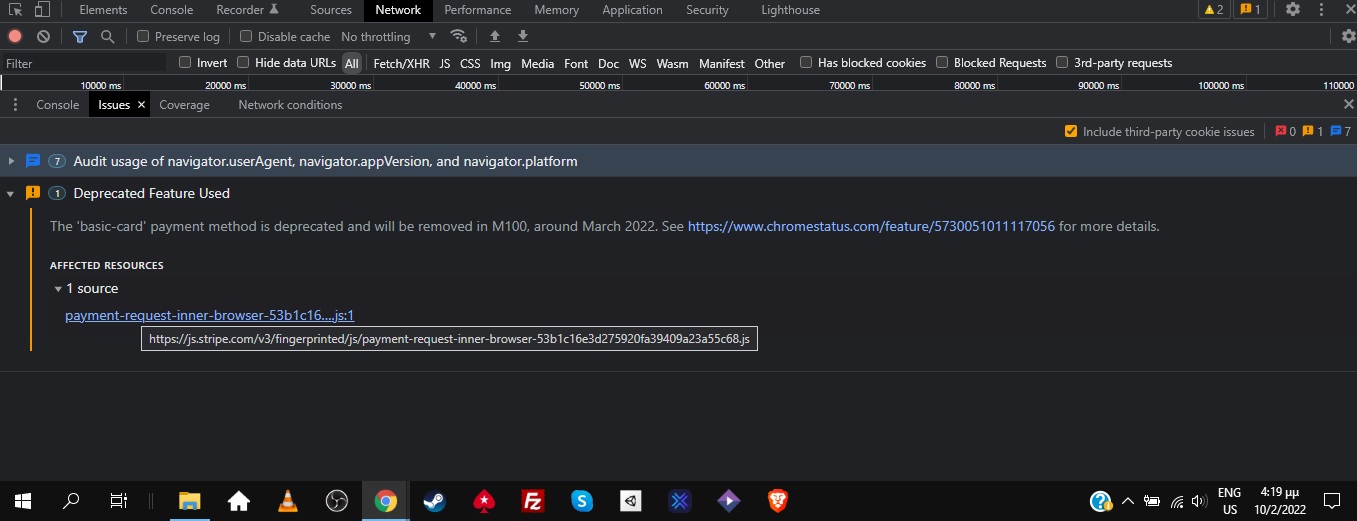Image resolution: width=1357 pixels, height=521 pixels.
Task: Click the 50000 ms timeline marker
Action: tap(600, 86)
